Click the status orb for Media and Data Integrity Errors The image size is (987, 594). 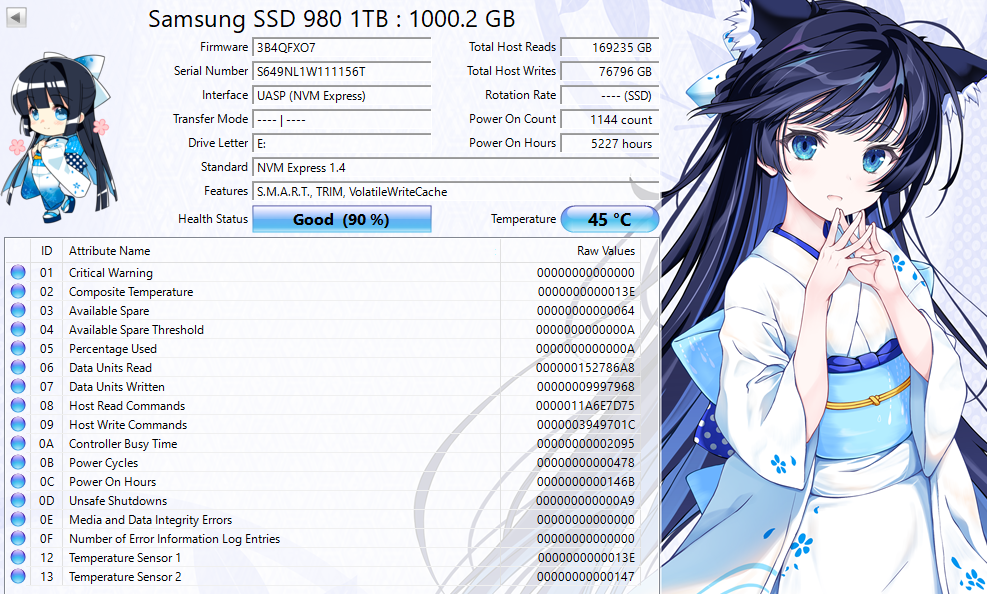pos(18,519)
